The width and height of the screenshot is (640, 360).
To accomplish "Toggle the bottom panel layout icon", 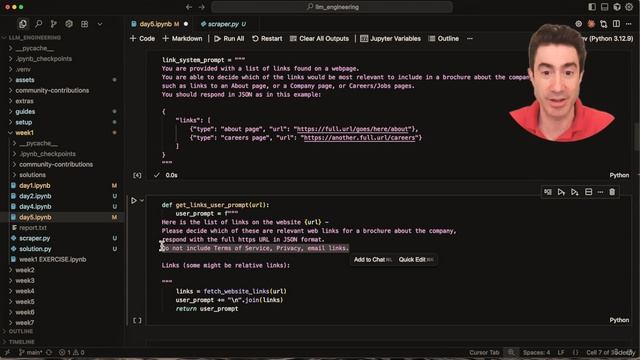I will pos(604,7).
